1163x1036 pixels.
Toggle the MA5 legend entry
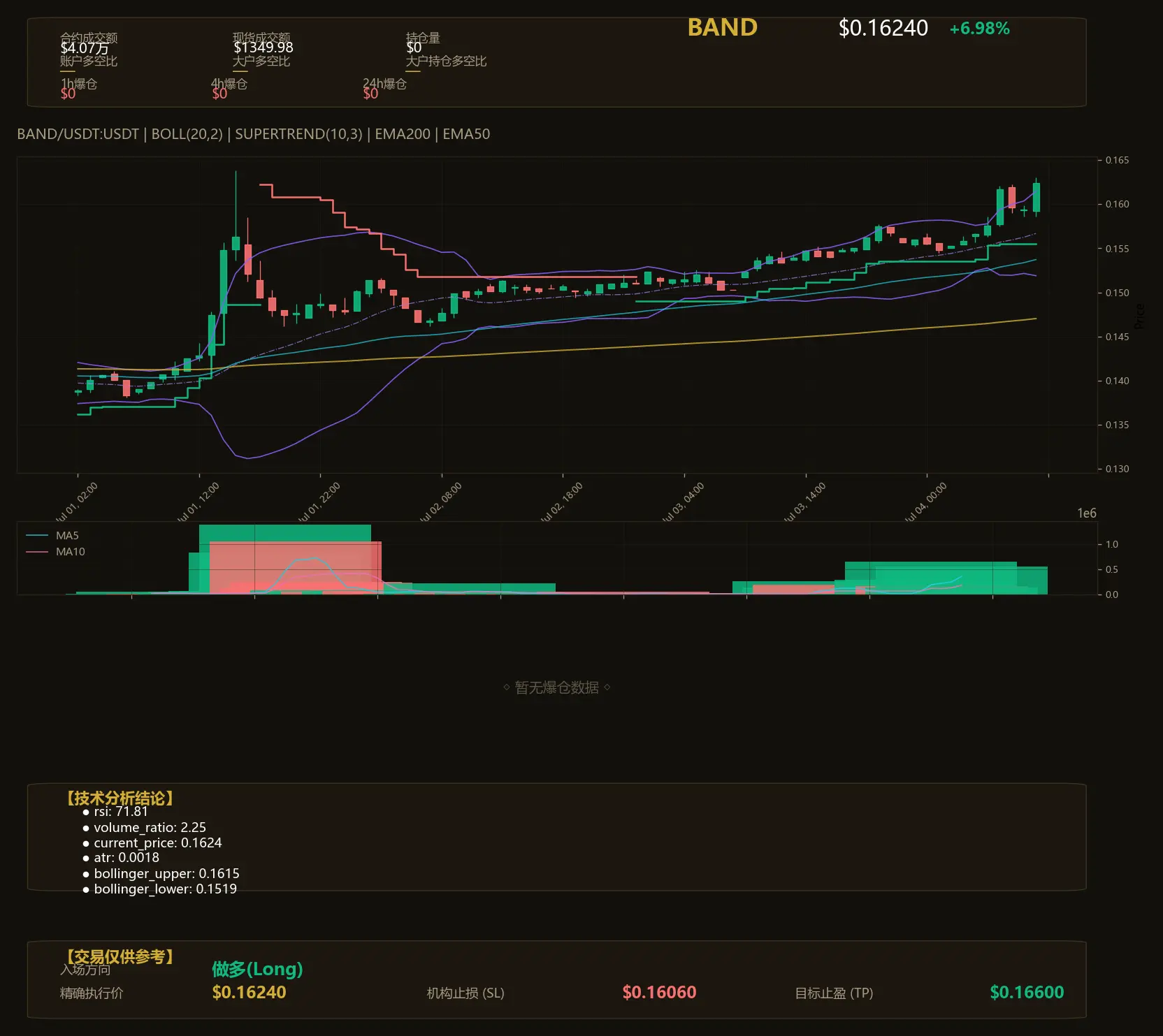point(52,536)
